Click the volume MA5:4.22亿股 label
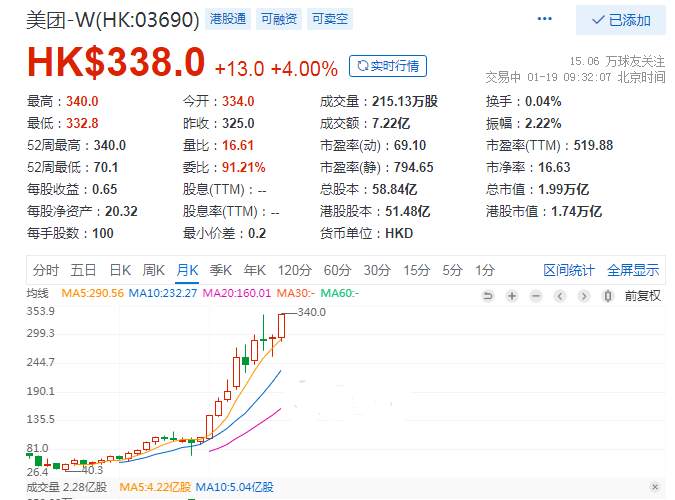675x500 pixels. 155,487
